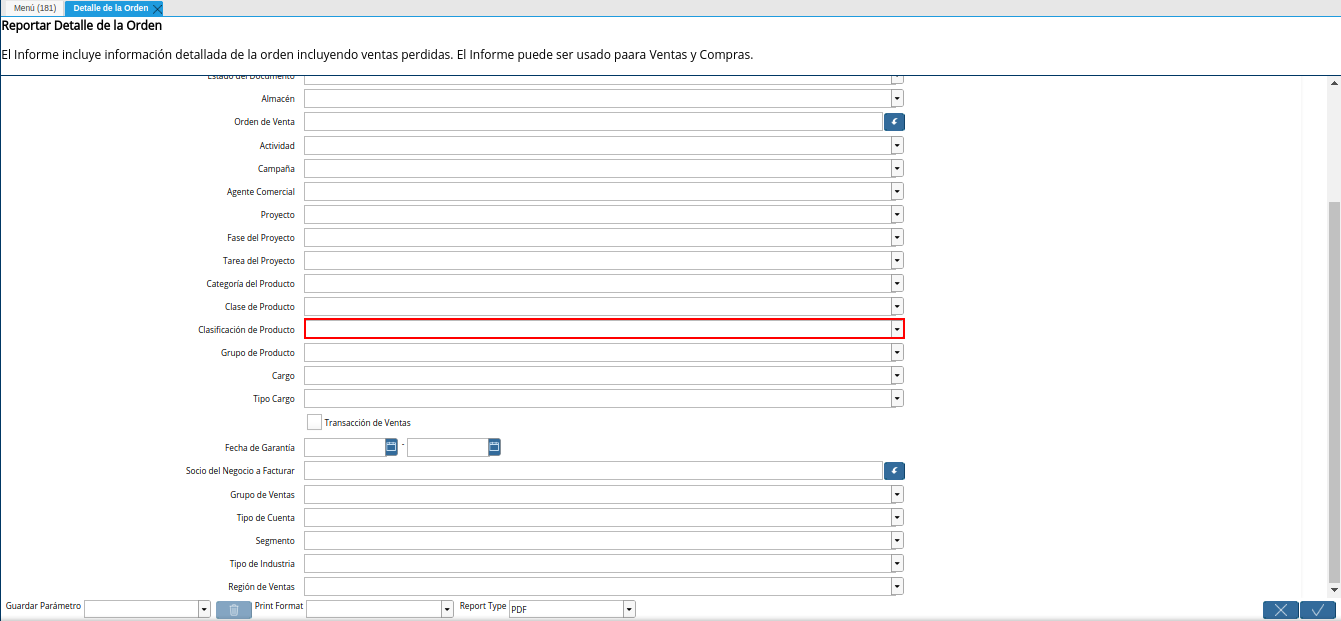Open Fecha de Garantía end date calendar

(494, 447)
